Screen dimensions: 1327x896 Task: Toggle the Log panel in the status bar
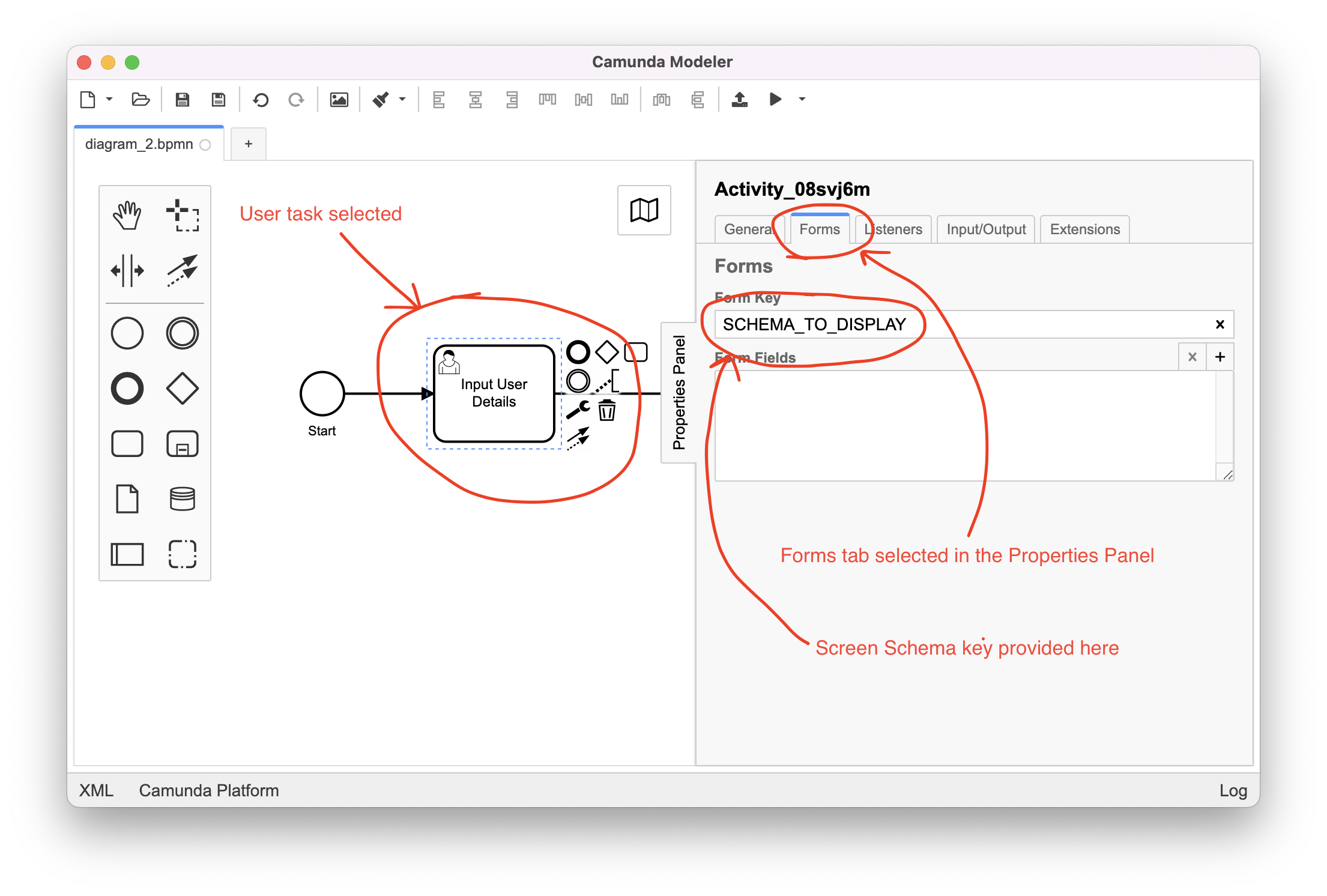click(1233, 790)
